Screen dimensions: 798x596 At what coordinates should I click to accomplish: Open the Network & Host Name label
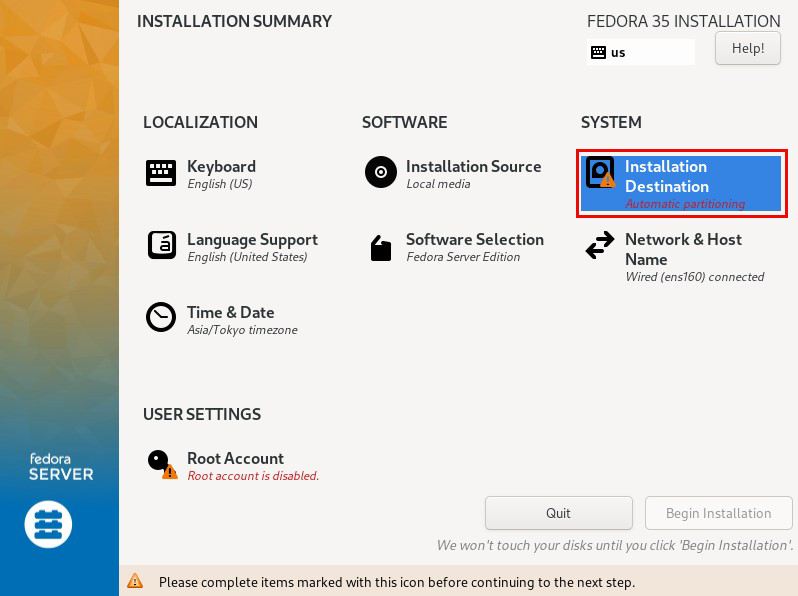coord(683,249)
